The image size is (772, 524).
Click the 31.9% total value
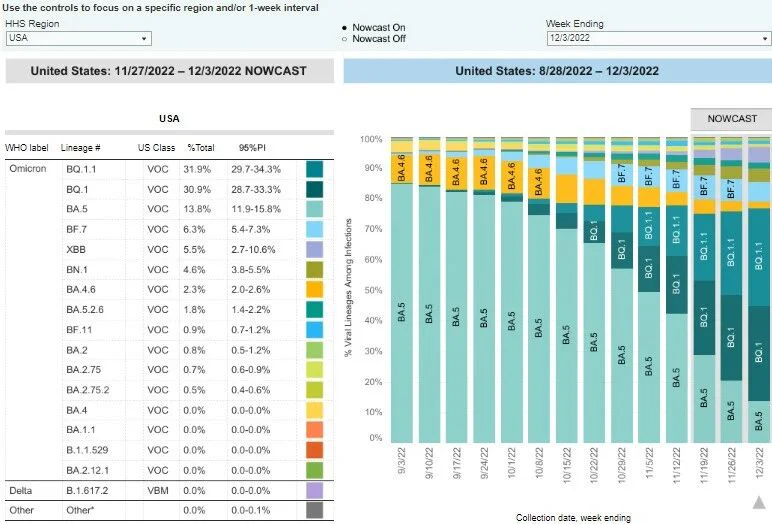[197, 169]
